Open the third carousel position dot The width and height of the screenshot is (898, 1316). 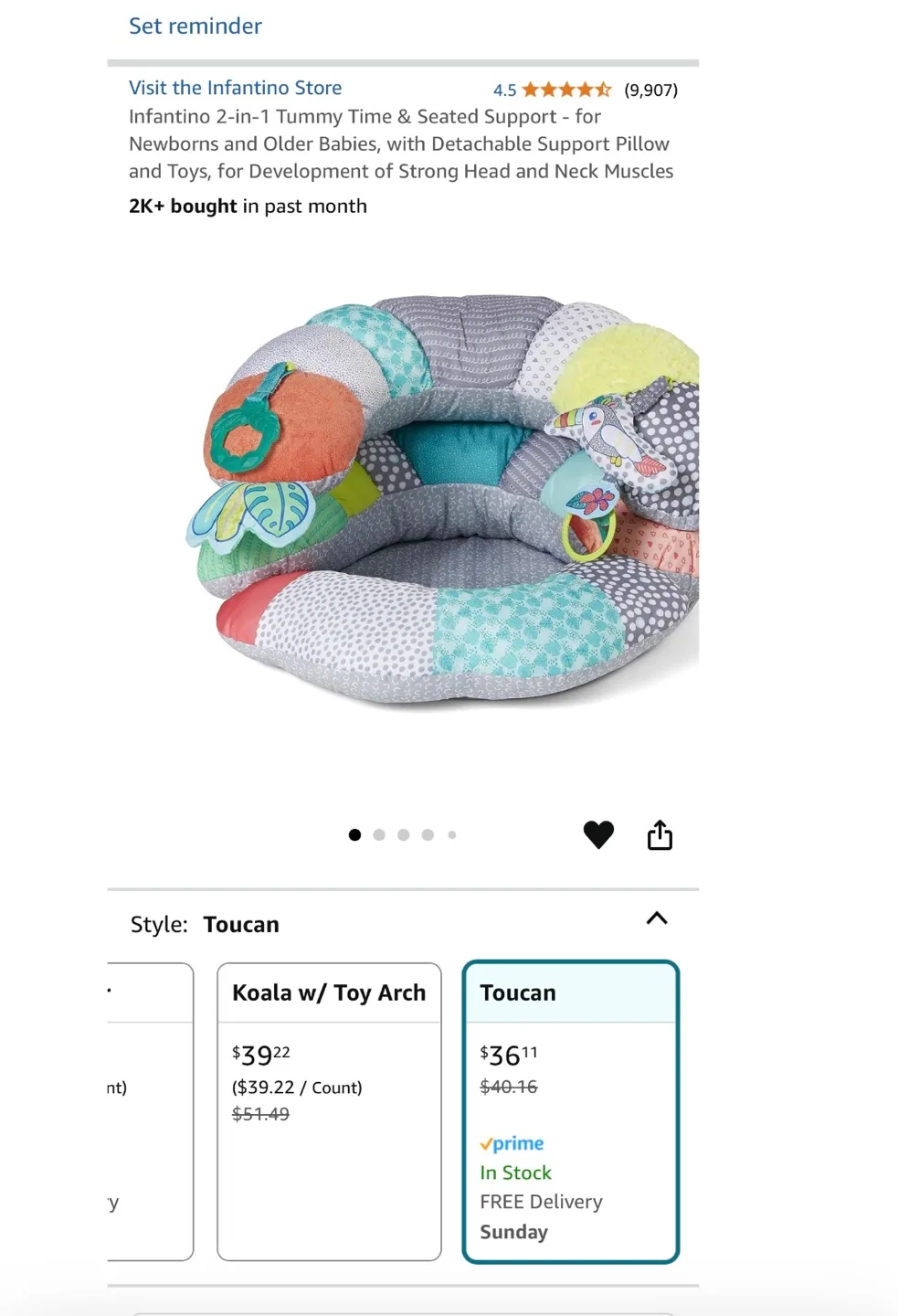click(403, 834)
